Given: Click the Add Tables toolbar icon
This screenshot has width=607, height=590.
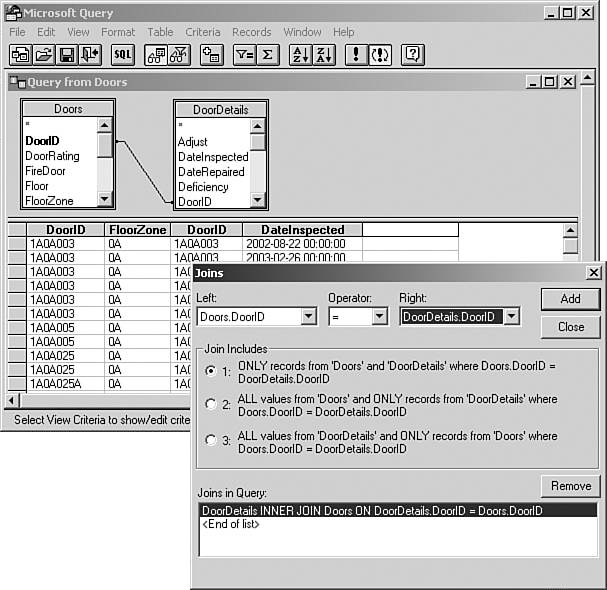Looking at the screenshot, I should [x=212, y=55].
